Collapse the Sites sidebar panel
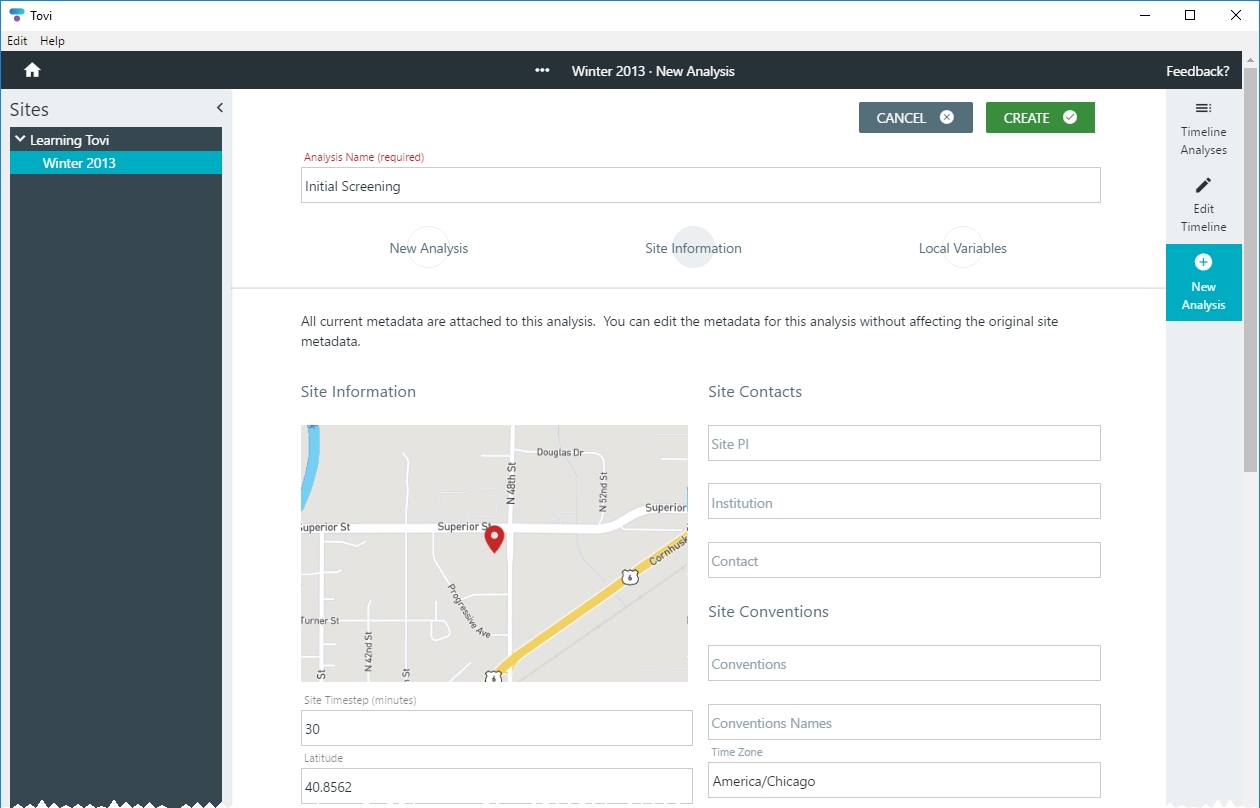Screen dimensions: 1260x808 pos(219,108)
